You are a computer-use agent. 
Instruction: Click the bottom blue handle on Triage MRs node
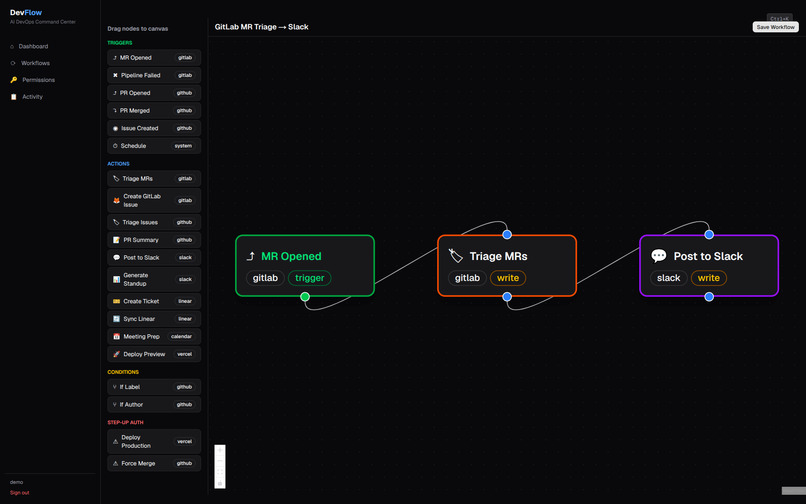(507, 297)
